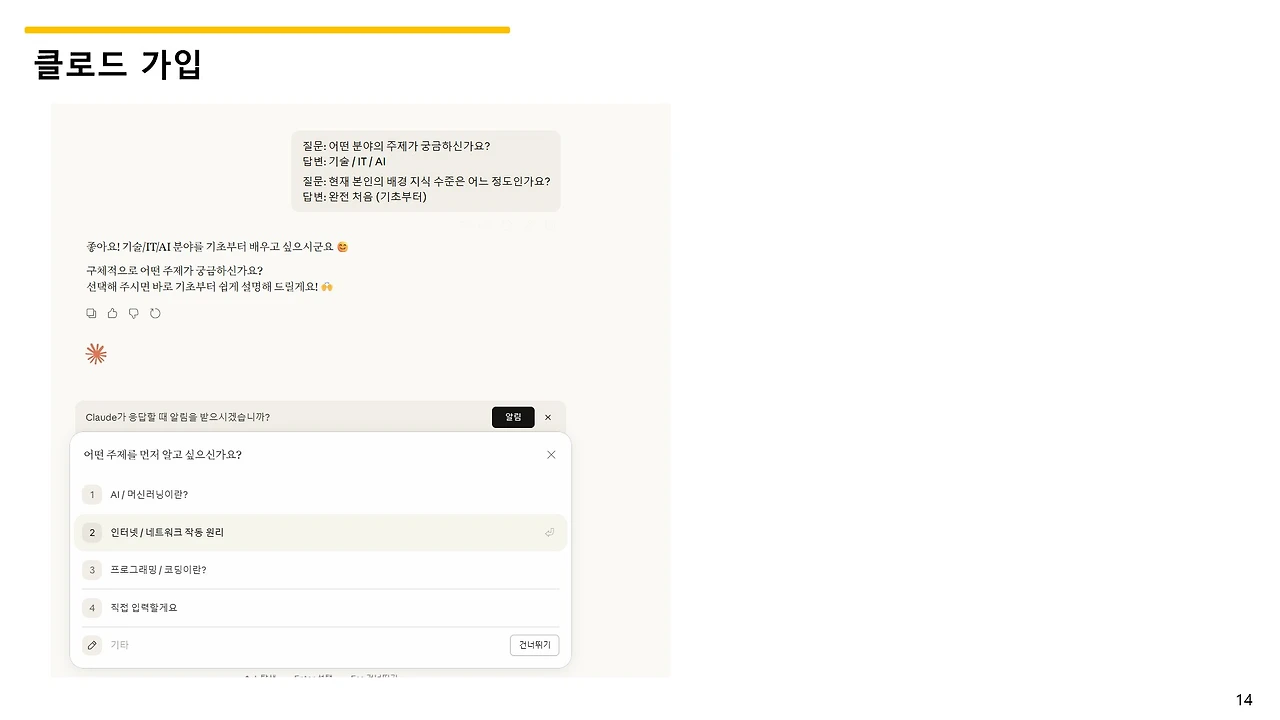
Task: Give the reply a thumbs up
Action: click(112, 313)
